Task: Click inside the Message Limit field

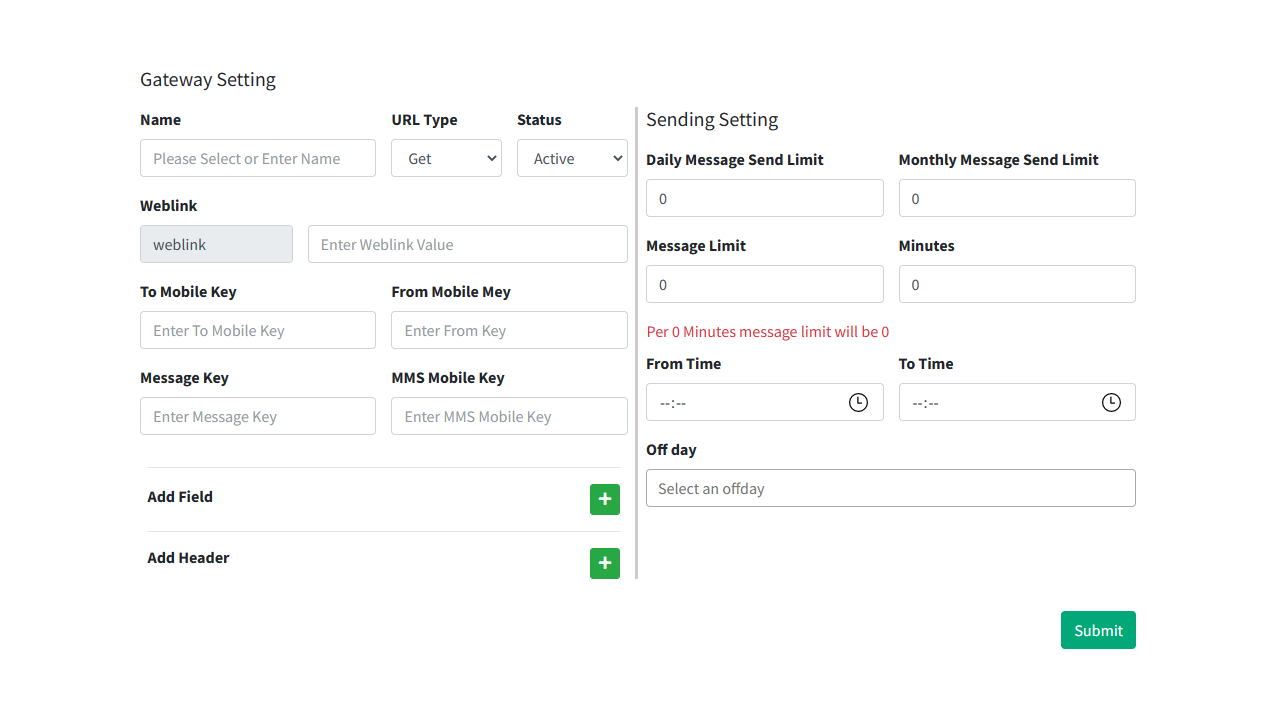Action: click(x=764, y=284)
